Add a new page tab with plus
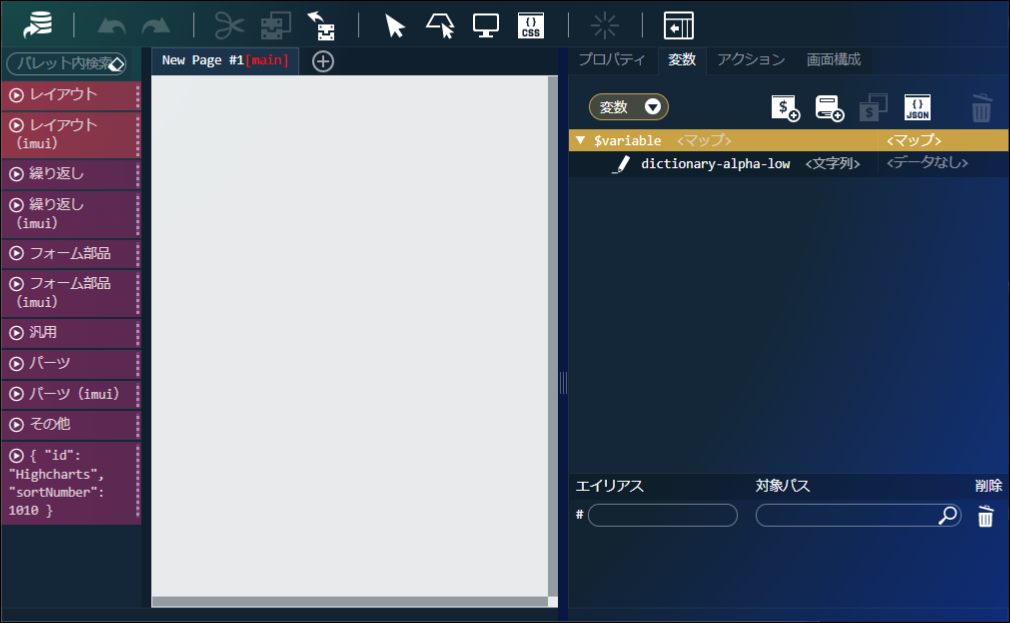The height and width of the screenshot is (623, 1010). (x=323, y=61)
